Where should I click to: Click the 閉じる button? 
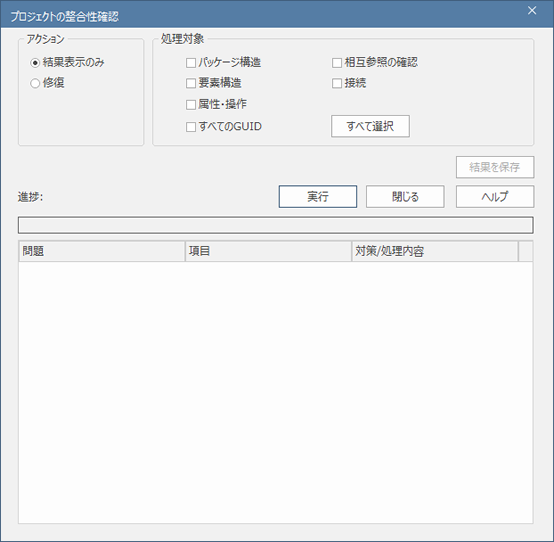point(405,196)
